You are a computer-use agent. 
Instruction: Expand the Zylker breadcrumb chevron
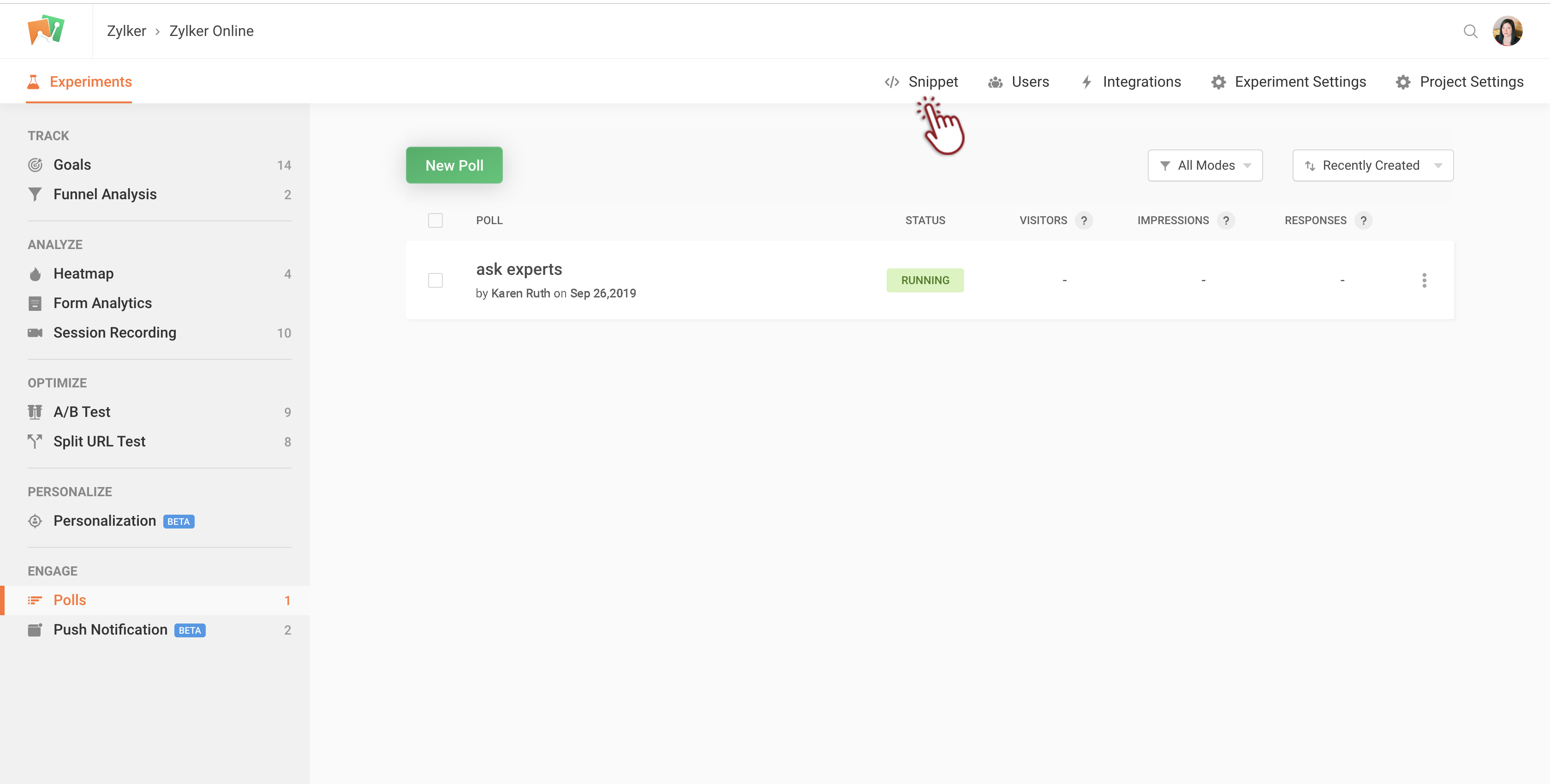pyautogui.click(x=158, y=32)
